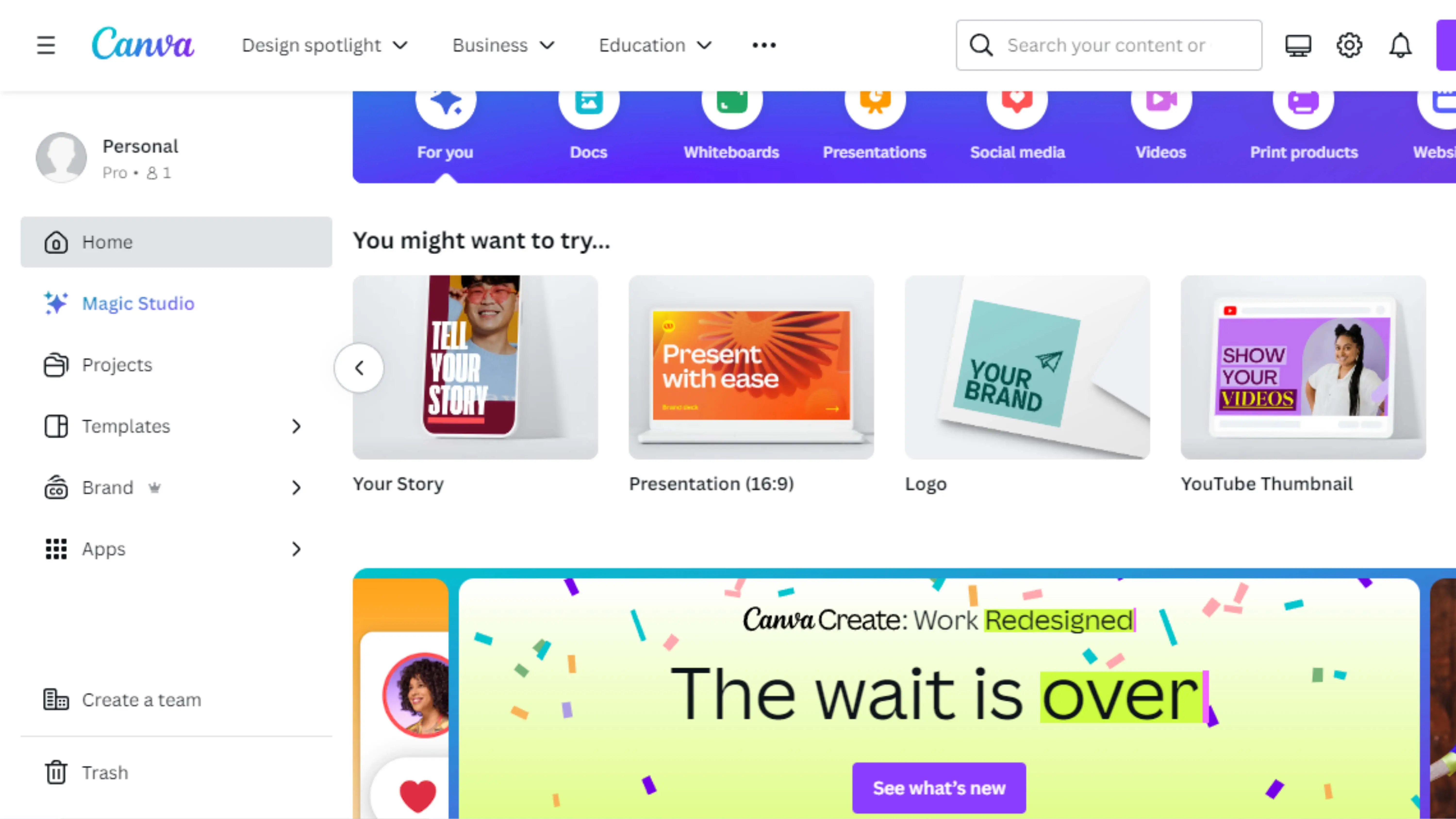Select the Whiteboards category icon

point(731,102)
